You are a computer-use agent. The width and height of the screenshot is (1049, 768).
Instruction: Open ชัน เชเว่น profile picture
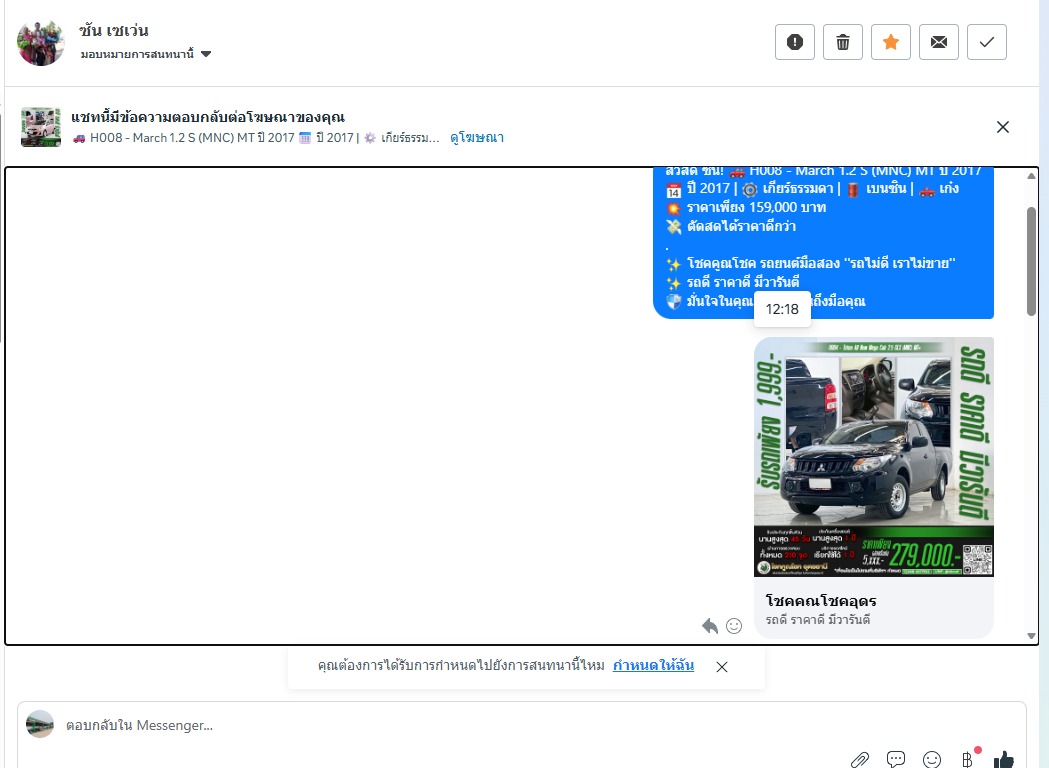pyautogui.click(x=41, y=43)
